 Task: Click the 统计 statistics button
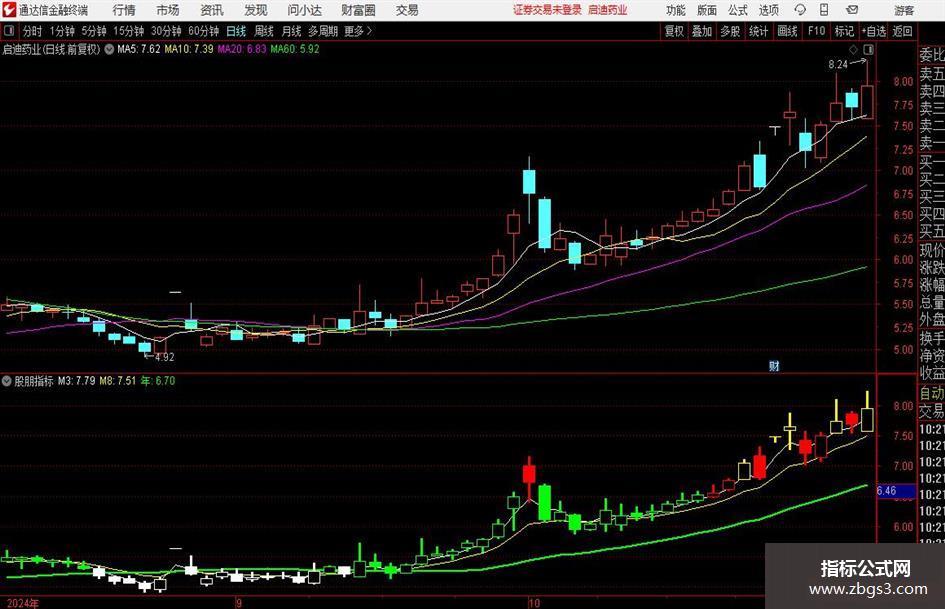point(758,31)
